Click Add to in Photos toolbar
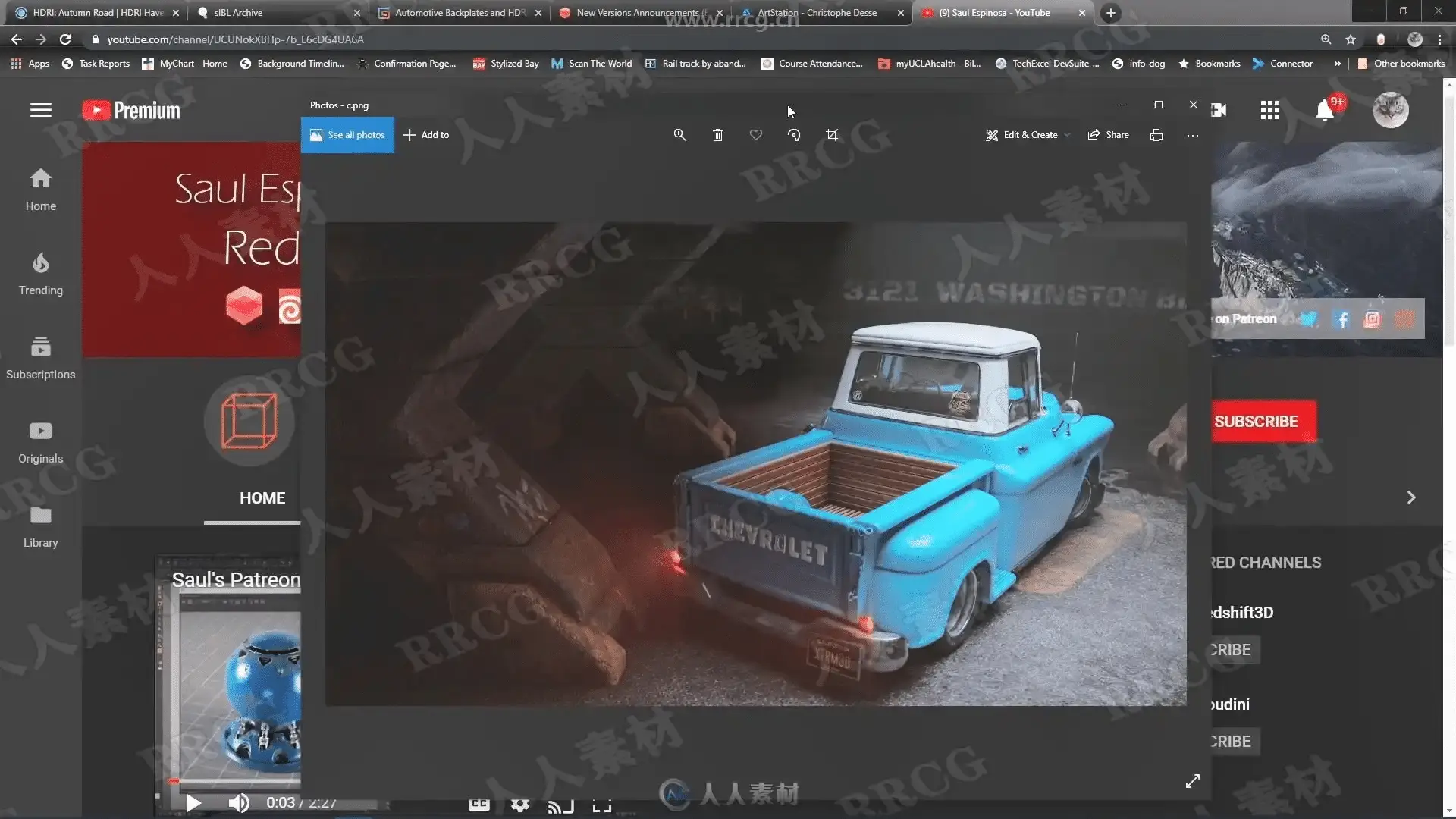Viewport: 1456px width, 819px height. coord(426,135)
